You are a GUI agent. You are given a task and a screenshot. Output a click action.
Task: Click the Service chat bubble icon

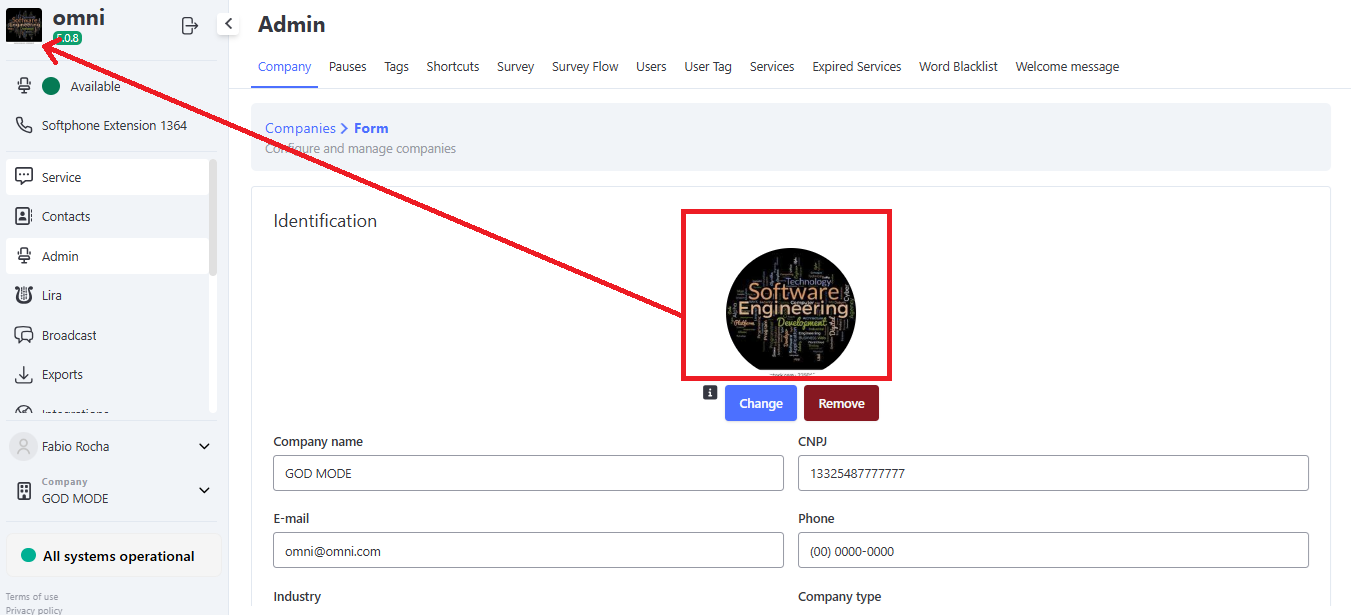[x=25, y=177]
